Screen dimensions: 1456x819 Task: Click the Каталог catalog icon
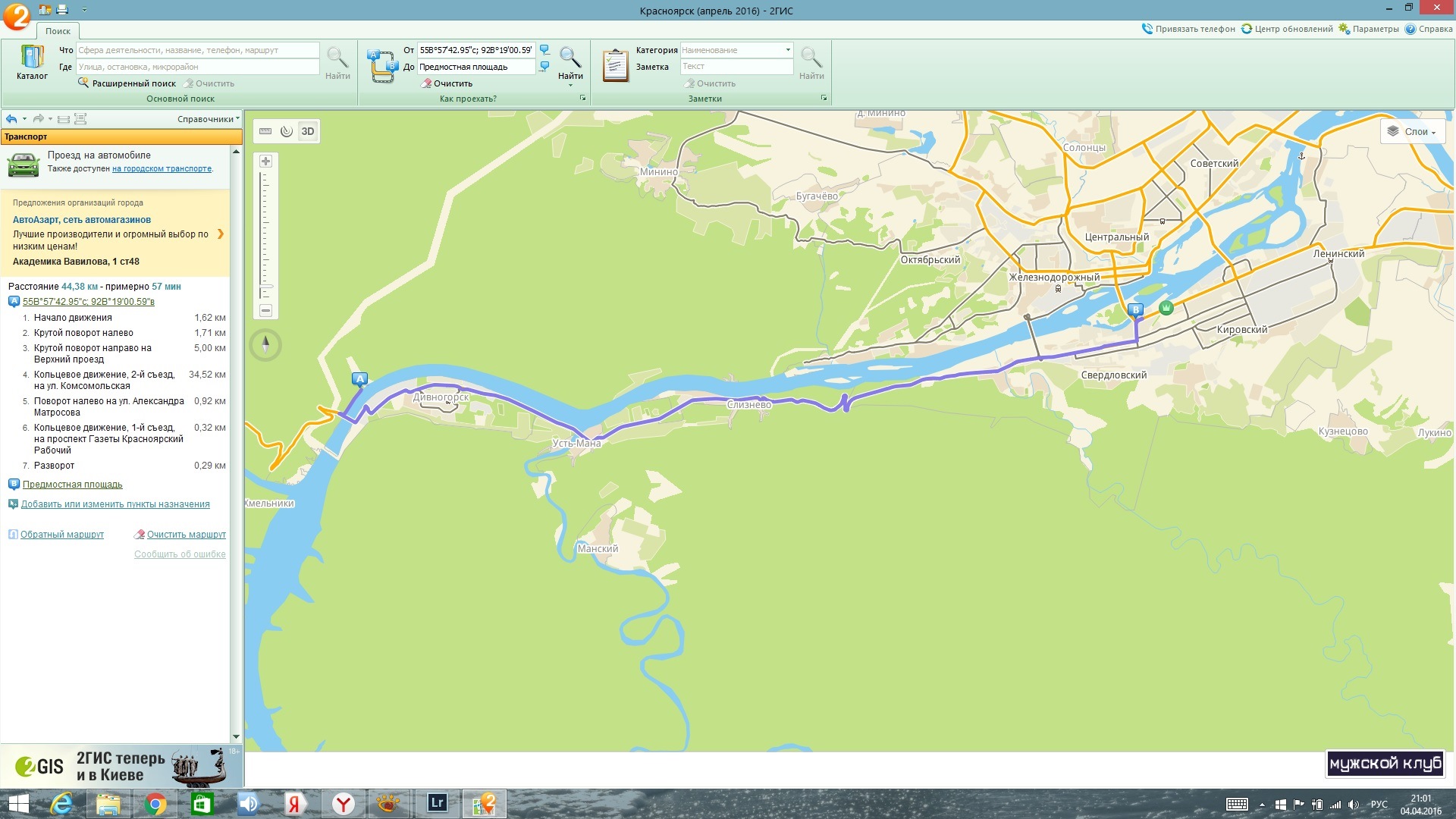[32, 62]
